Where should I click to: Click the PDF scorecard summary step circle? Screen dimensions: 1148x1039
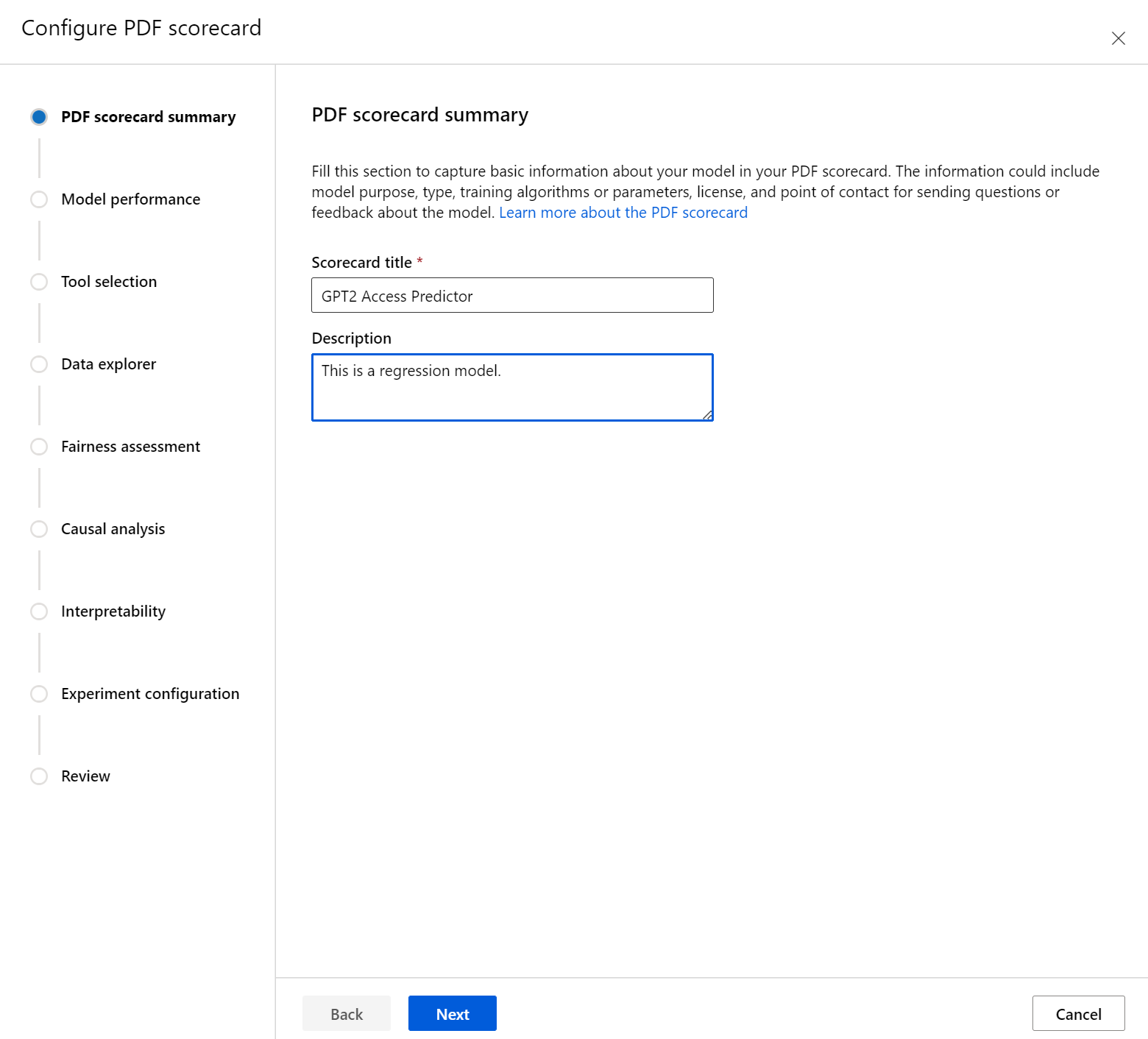(39, 117)
